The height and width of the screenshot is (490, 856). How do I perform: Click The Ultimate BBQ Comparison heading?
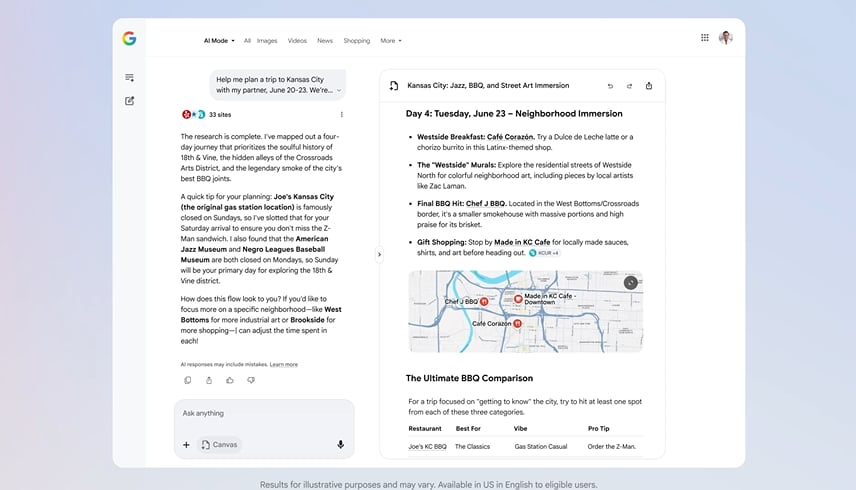pos(469,378)
